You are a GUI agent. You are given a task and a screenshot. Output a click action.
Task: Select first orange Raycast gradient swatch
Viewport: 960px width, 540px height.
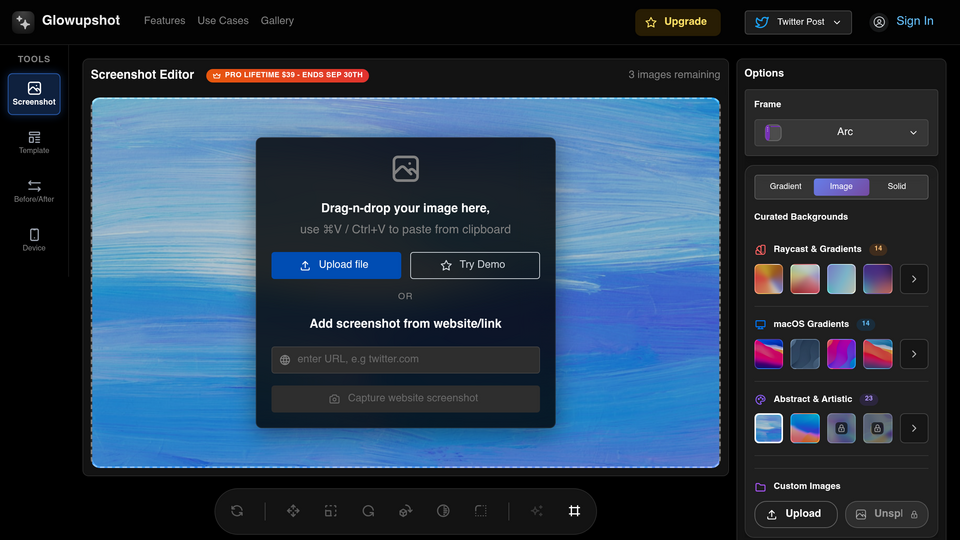(x=768, y=279)
